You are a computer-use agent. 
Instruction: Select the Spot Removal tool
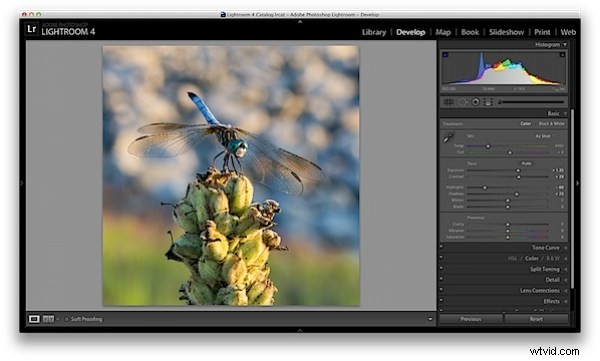click(x=463, y=102)
